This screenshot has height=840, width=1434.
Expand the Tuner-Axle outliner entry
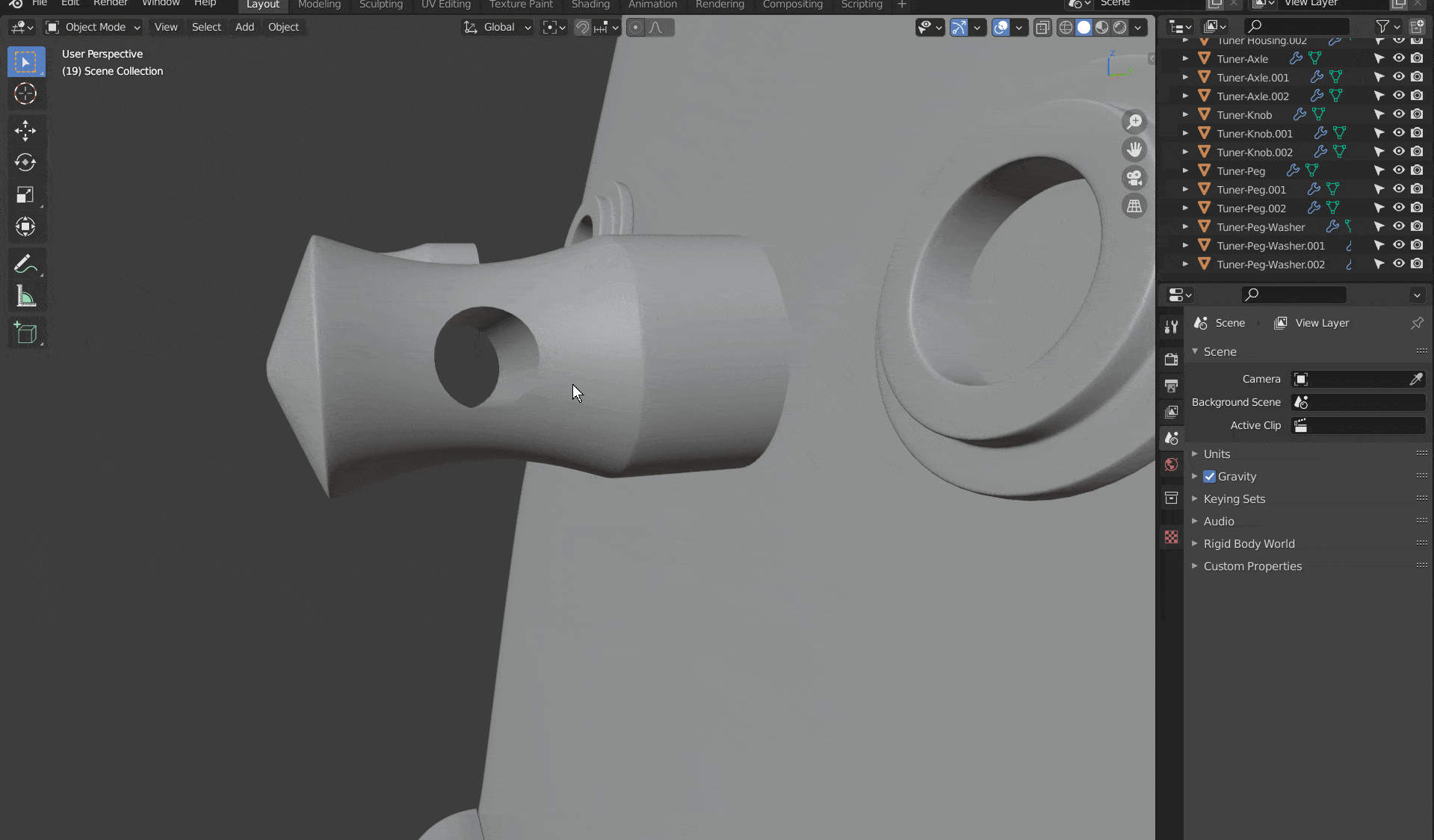pos(1185,58)
